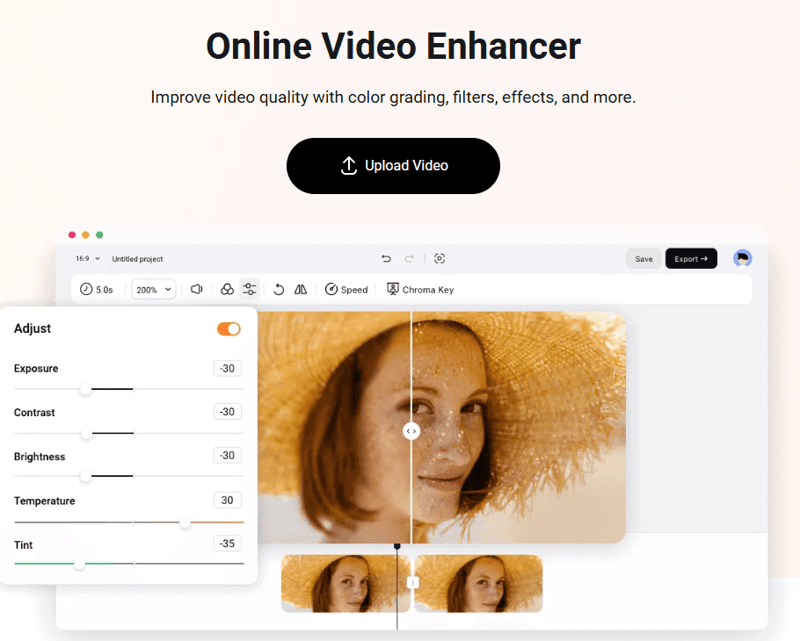800x641 pixels.
Task: Enable the Adjust panel toggle
Action: (229, 328)
